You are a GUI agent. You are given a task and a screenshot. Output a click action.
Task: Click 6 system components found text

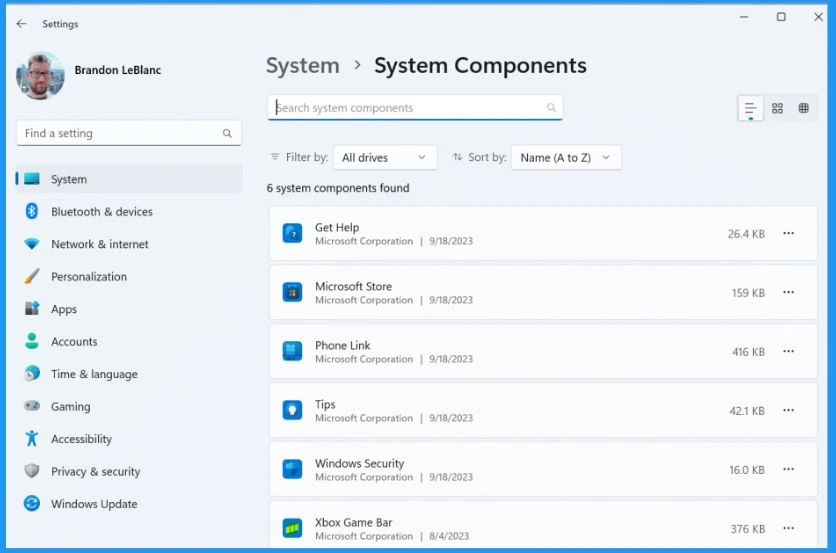click(x=338, y=188)
